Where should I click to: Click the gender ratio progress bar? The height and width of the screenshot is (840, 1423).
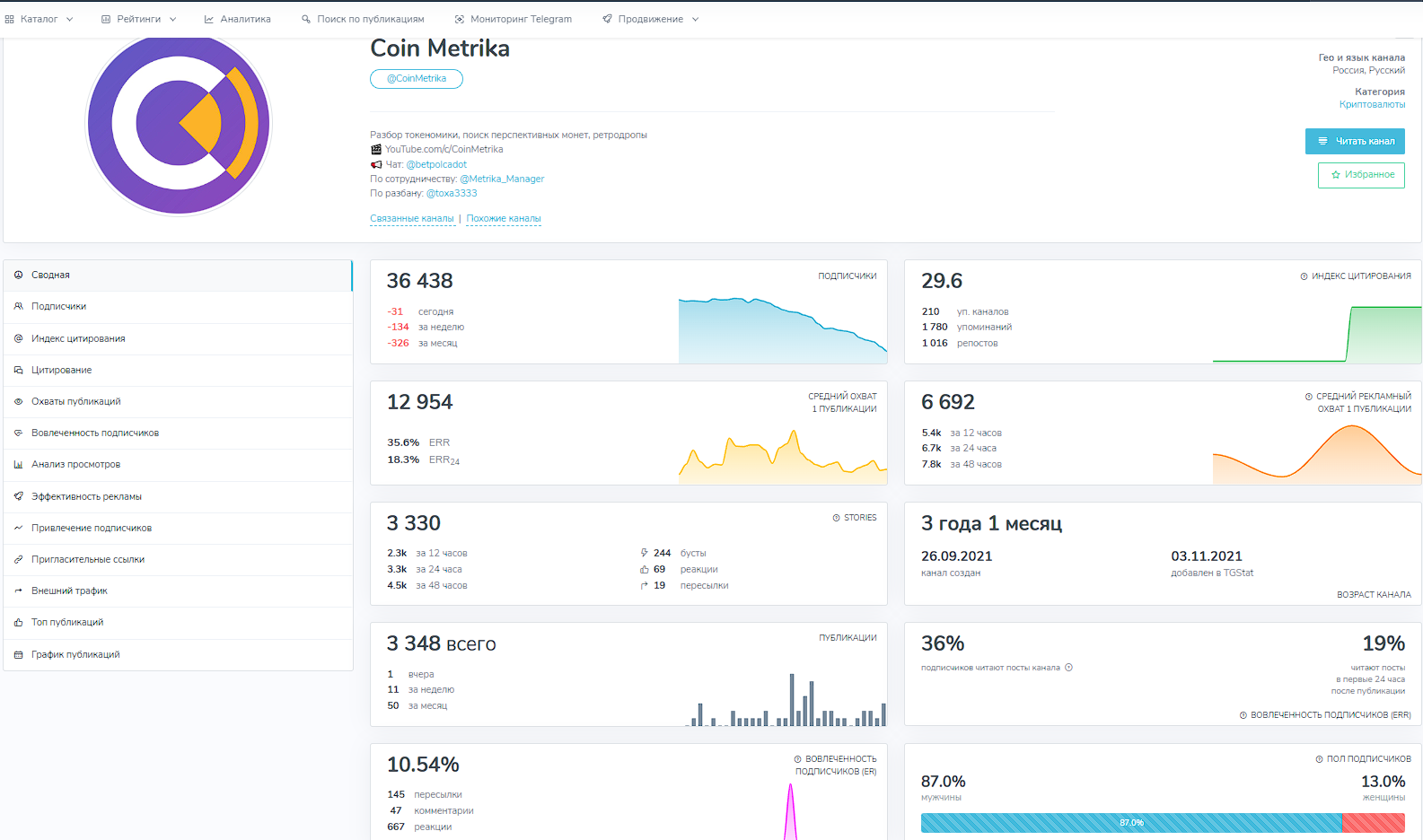click(1163, 823)
